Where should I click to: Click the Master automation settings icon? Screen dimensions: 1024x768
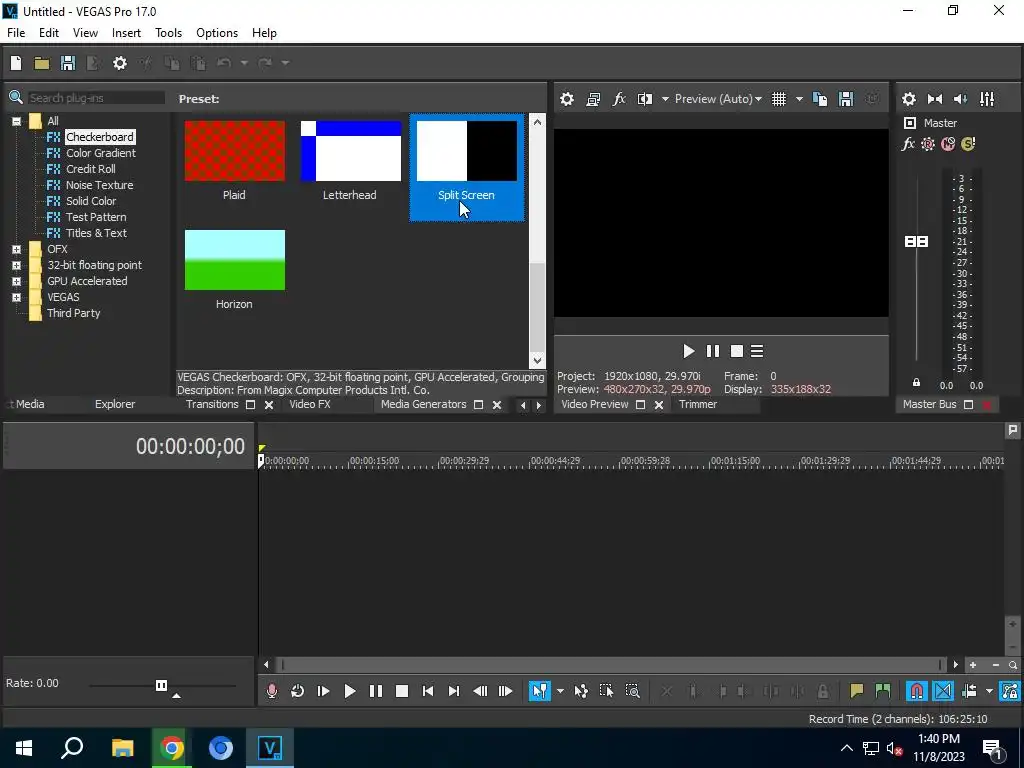928,144
